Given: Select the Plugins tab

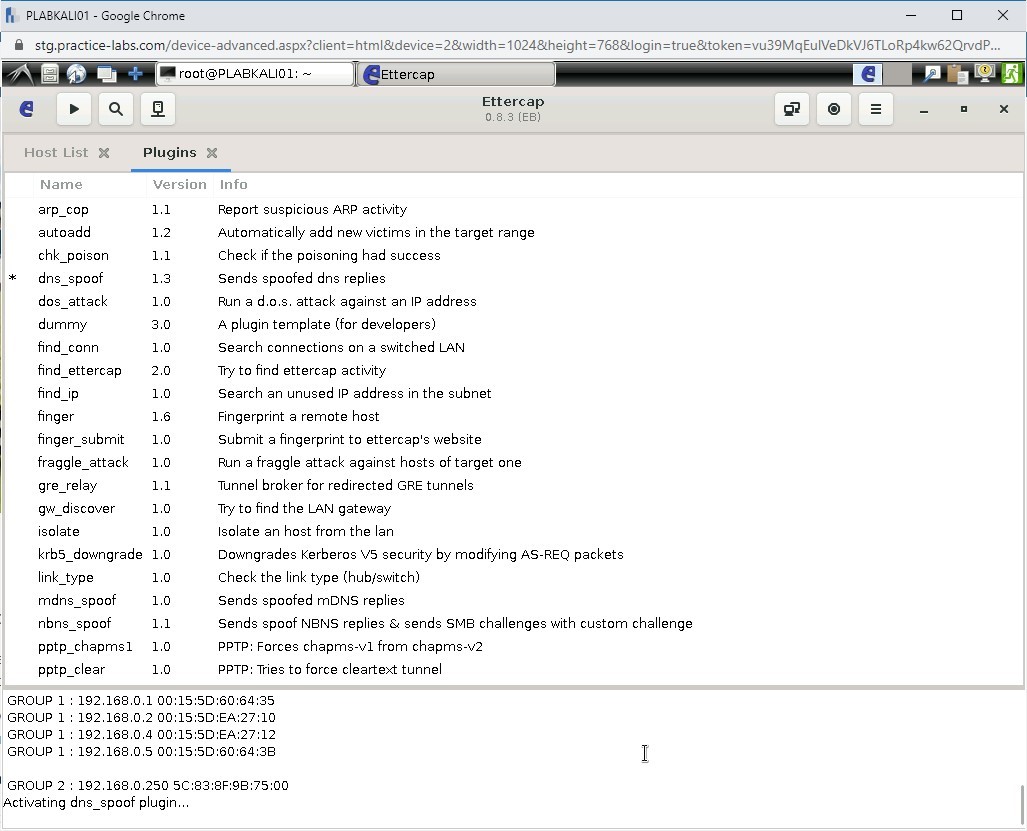Looking at the screenshot, I should click(170, 153).
